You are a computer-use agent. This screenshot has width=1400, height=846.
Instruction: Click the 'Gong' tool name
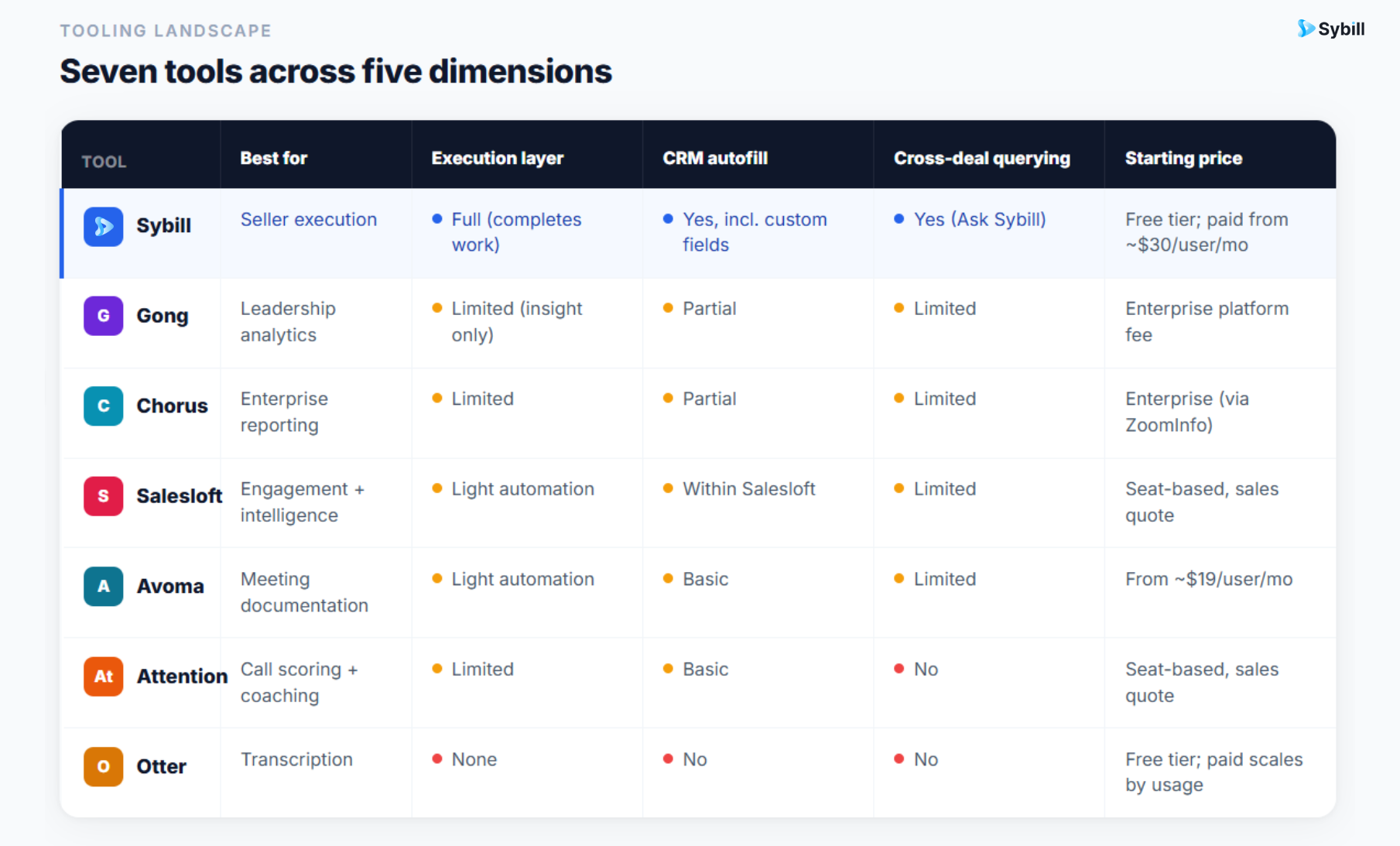[163, 316]
